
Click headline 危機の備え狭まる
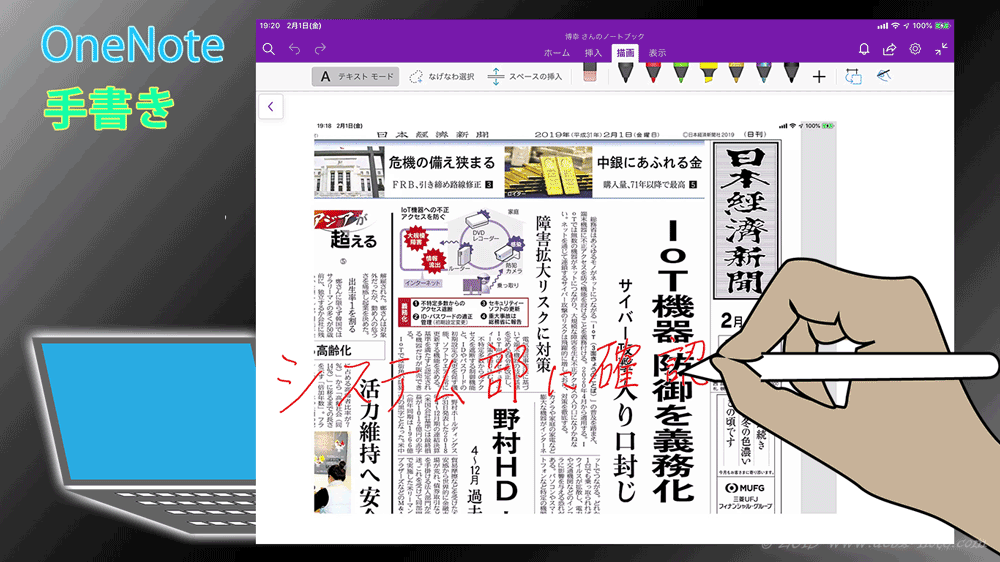pyautogui.click(x=442, y=163)
